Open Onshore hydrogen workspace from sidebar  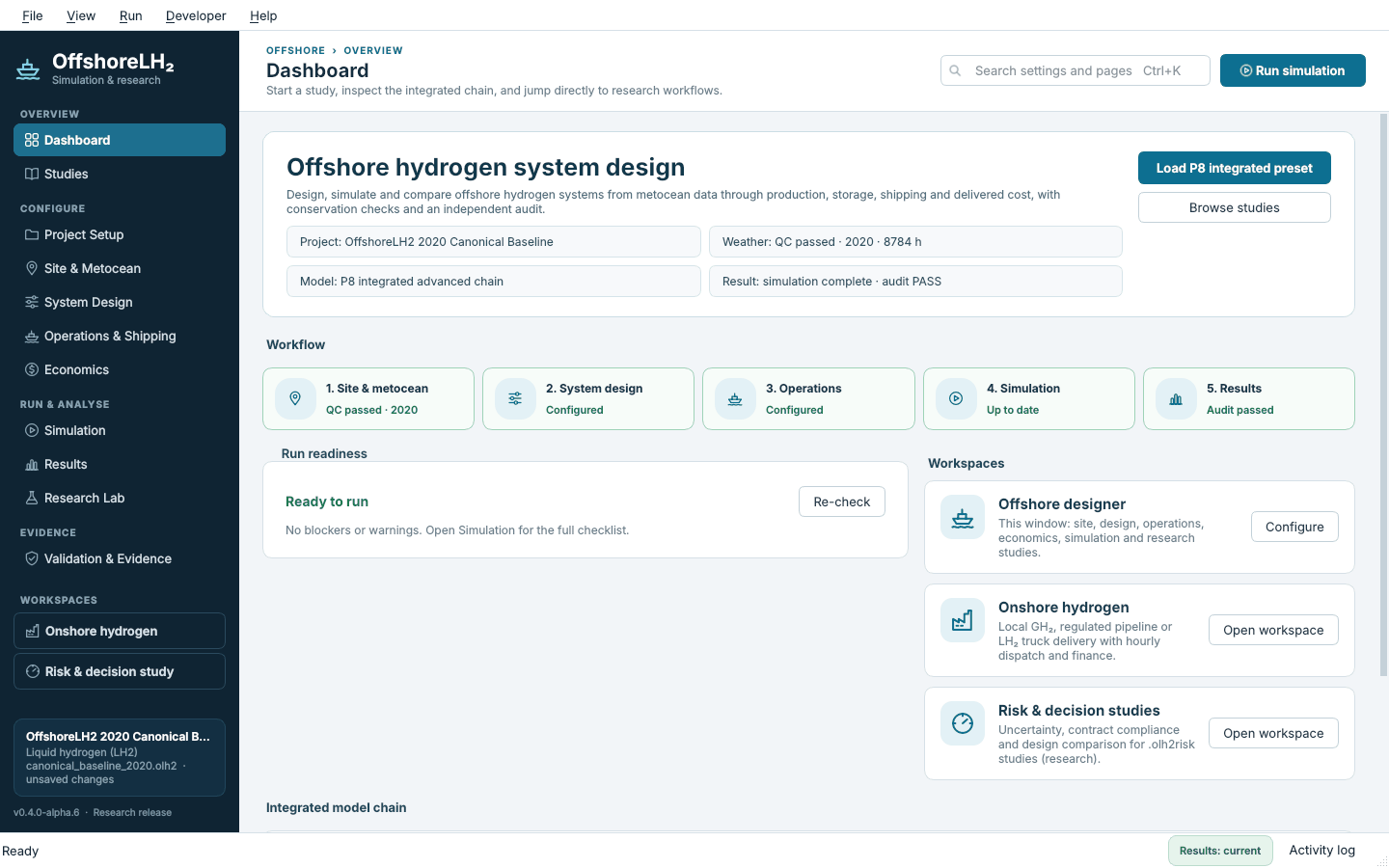[120, 631]
